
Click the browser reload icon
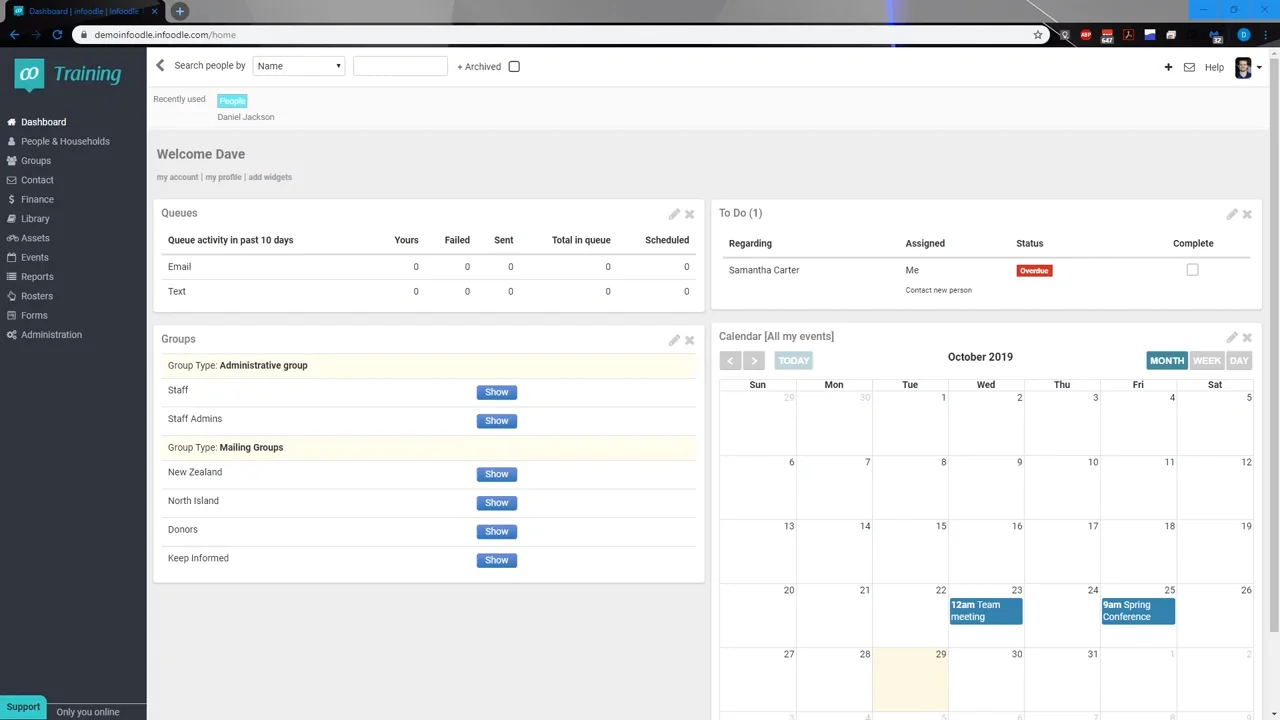click(x=57, y=34)
